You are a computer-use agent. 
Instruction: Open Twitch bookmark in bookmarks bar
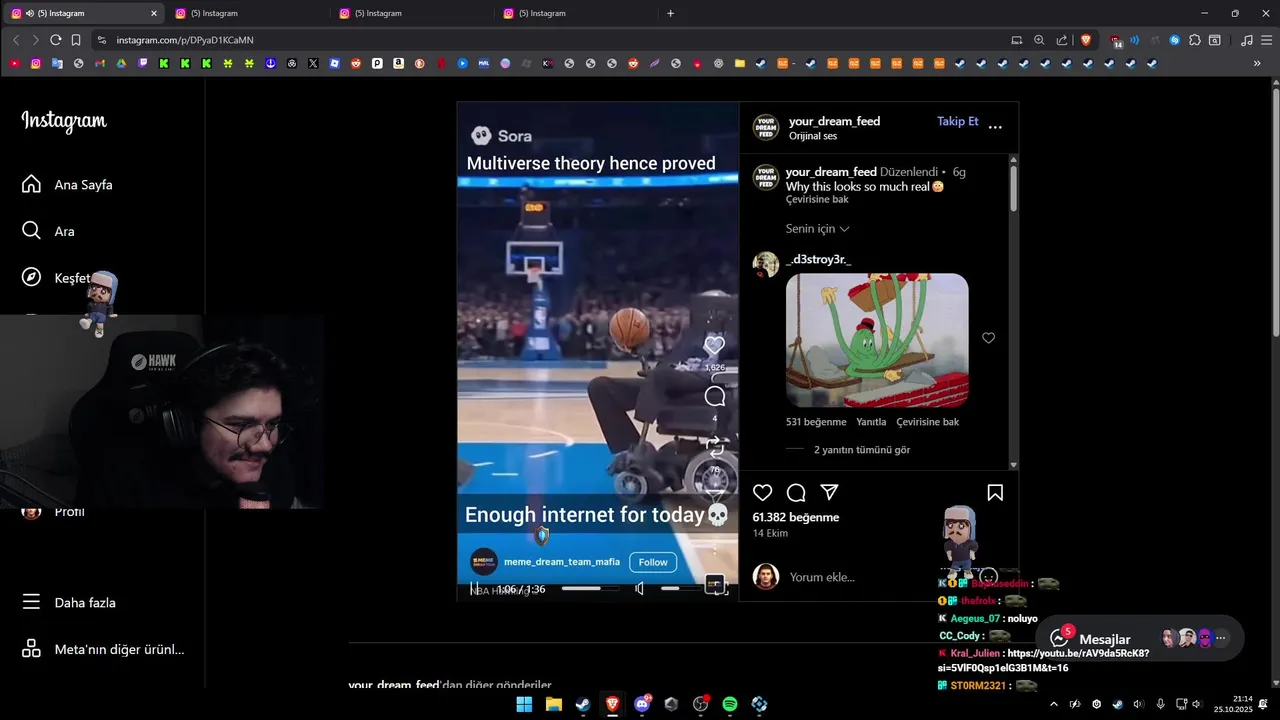tap(143, 63)
